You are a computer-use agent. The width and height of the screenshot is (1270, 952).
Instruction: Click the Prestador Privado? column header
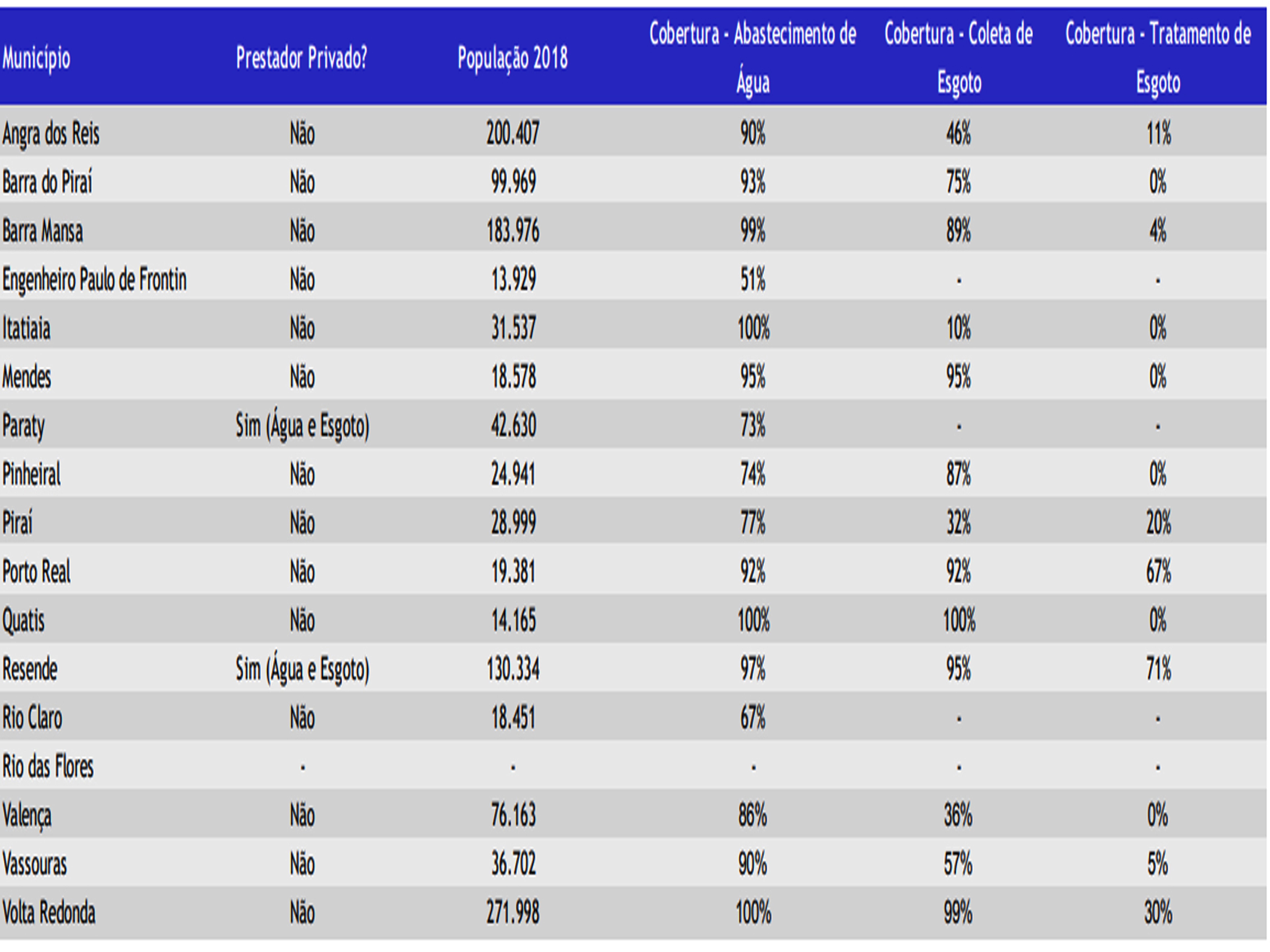point(301,58)
